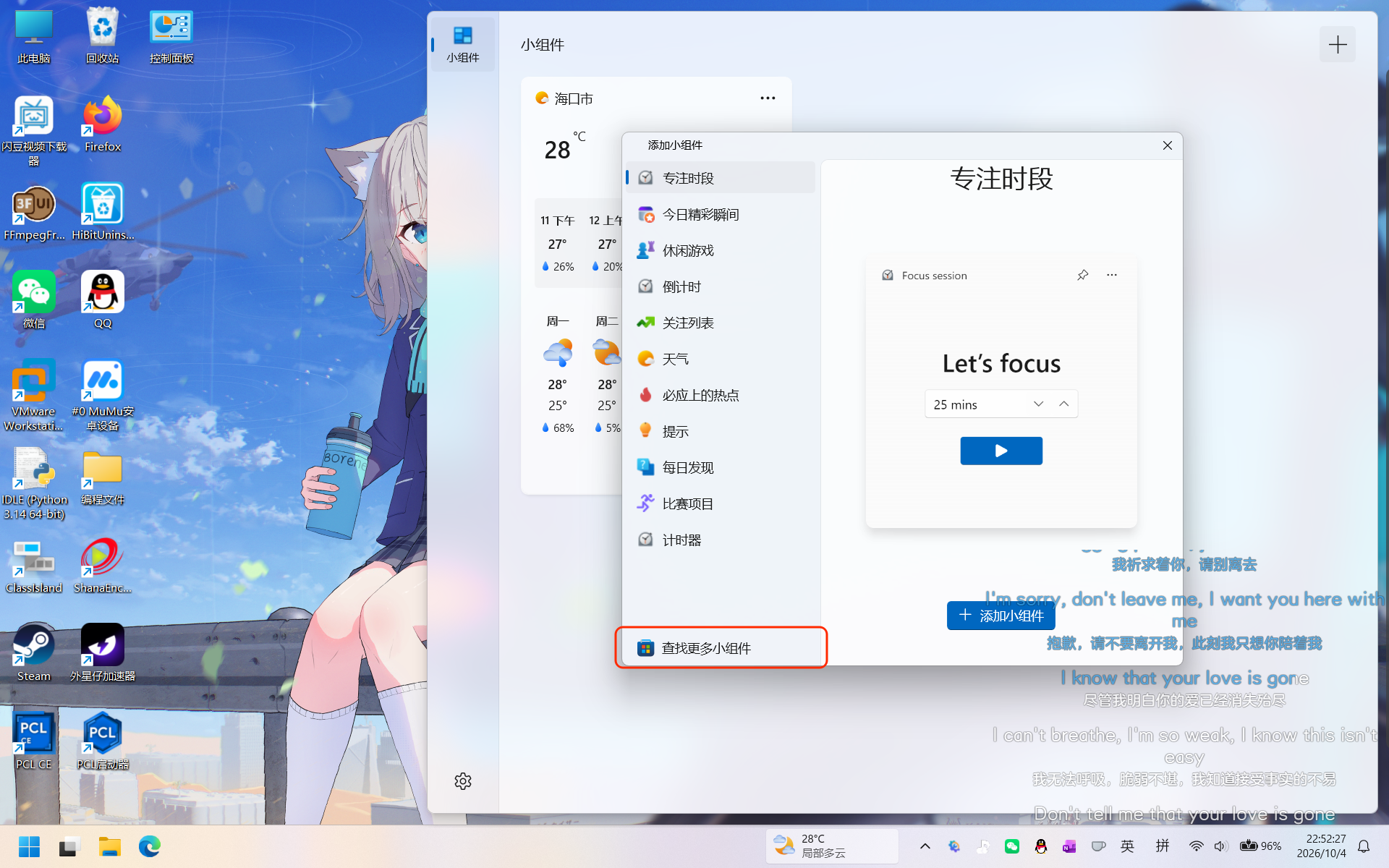Click the 周一 forecast in weather card

pos(558,374)
